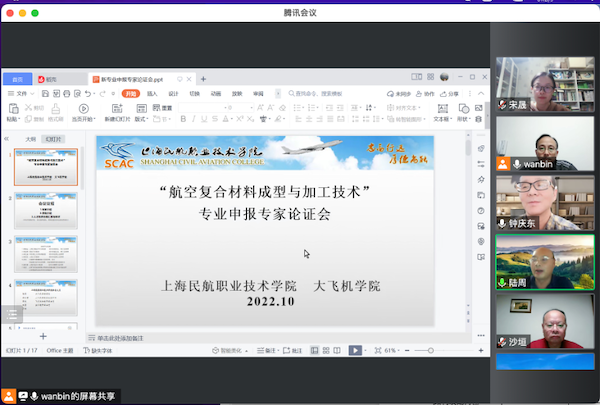Click Fit slide to window icon

[378, 350]
